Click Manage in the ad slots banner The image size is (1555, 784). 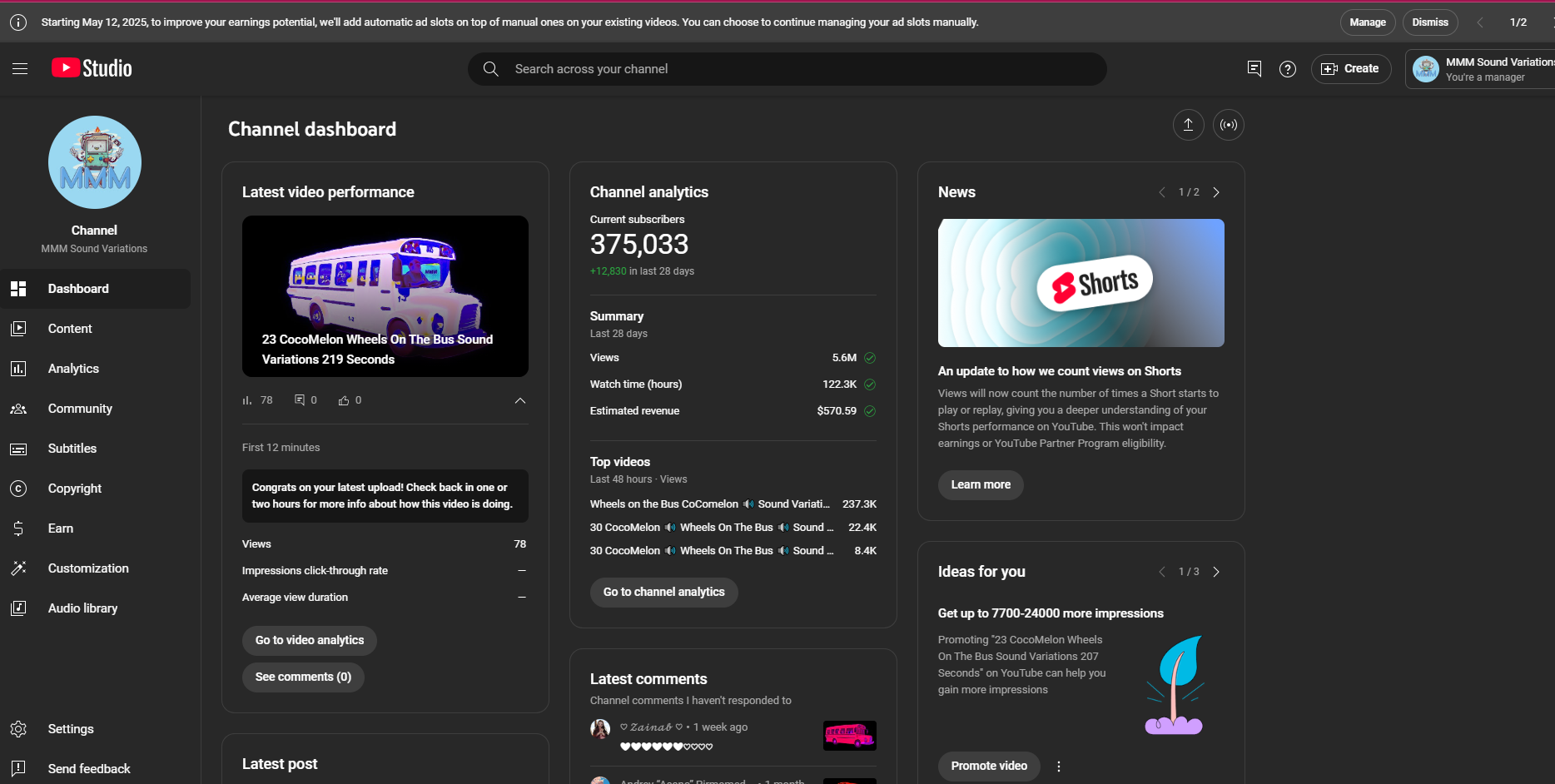(1368, 22)
